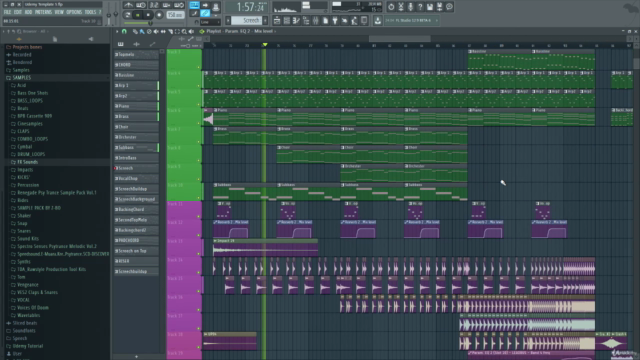This screenshot has width=640, height=360.
Task: Toggle countdown before recording
Action: [154, 5]
